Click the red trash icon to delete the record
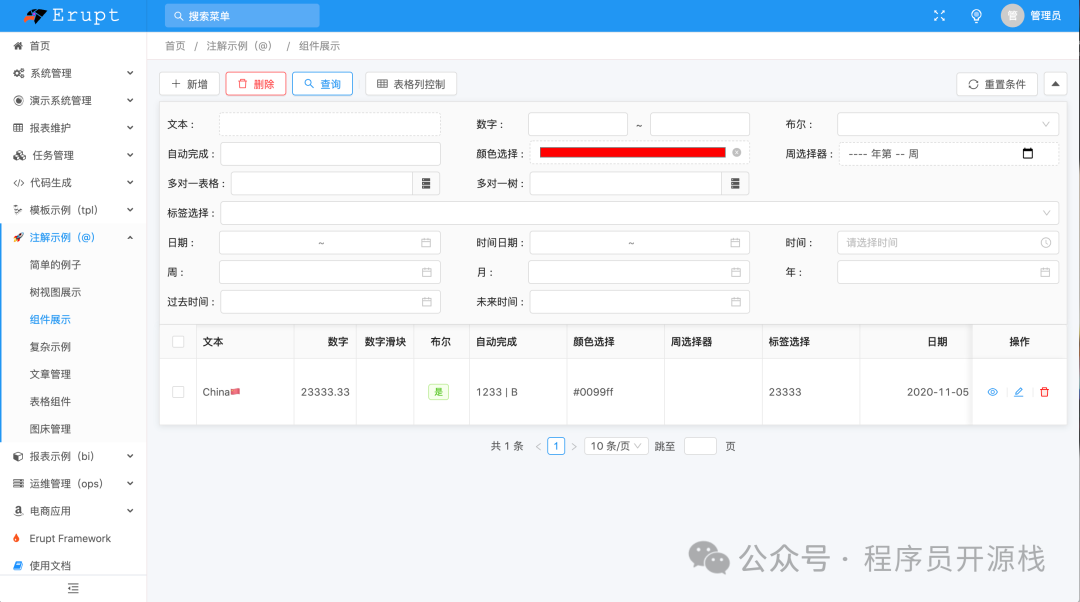The image size is (1080, 602). [1044, 392]
